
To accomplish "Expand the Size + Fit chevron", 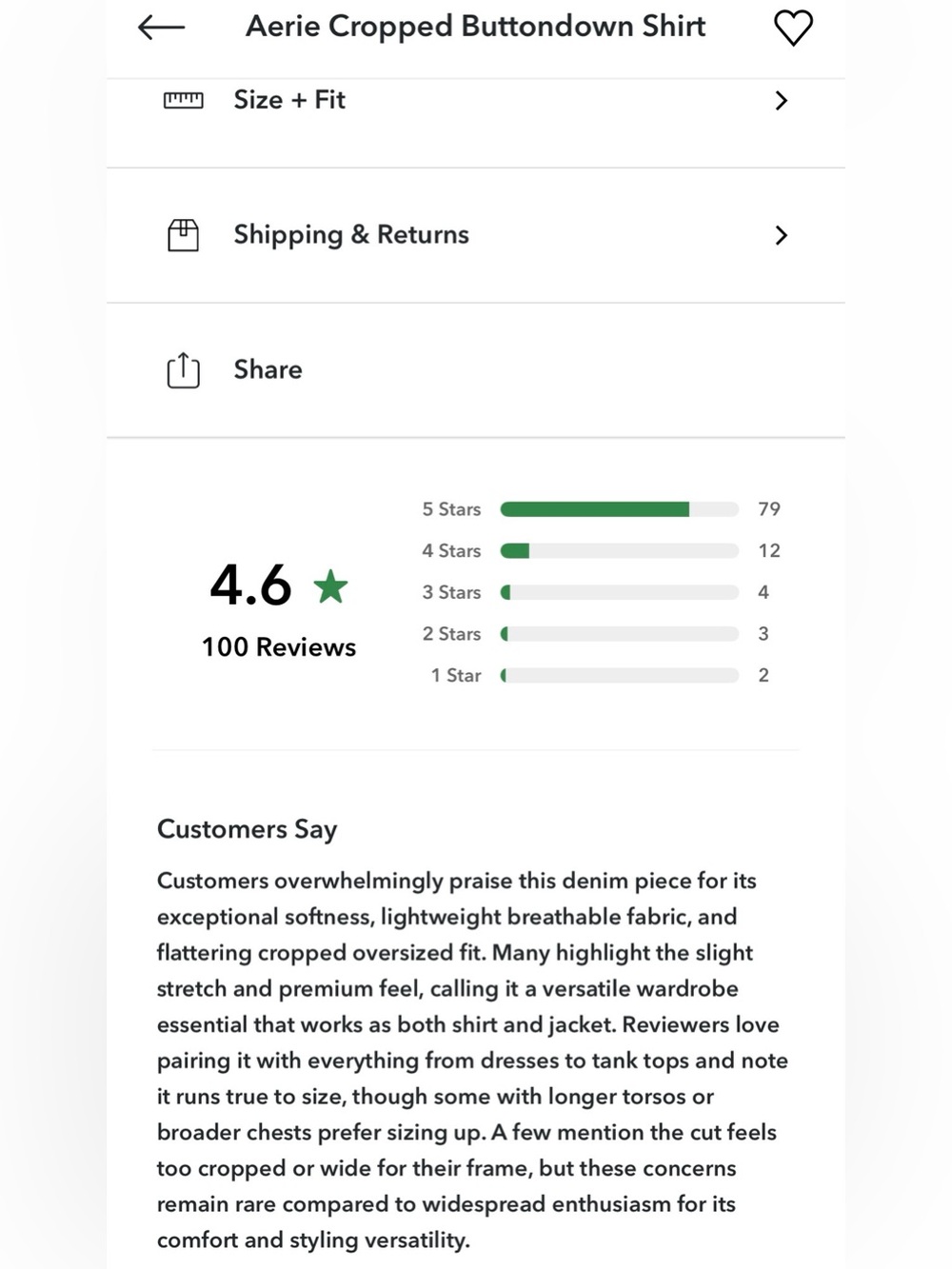I will click(x=782, y=100).
